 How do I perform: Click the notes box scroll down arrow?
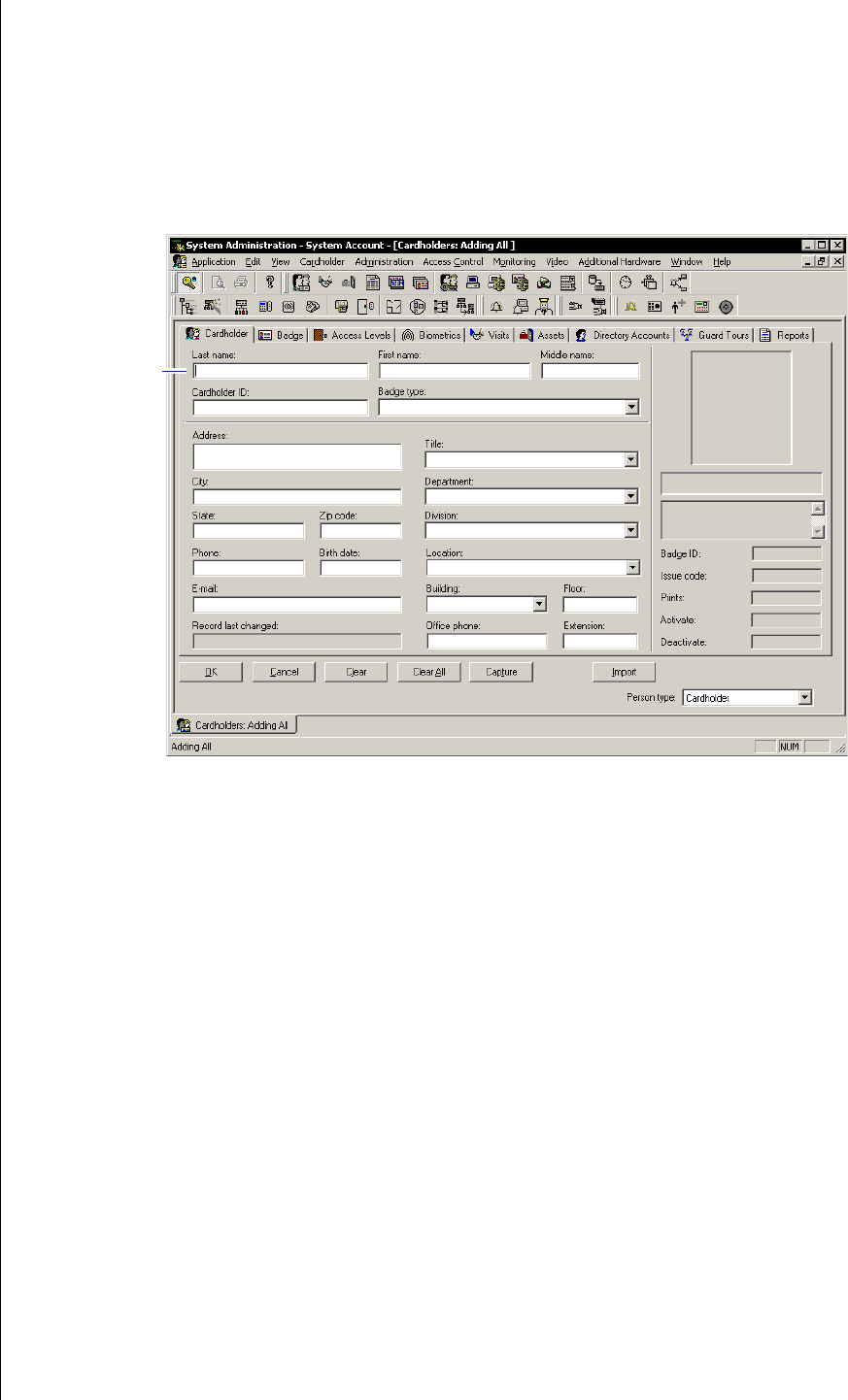click(x=817, y=530)
